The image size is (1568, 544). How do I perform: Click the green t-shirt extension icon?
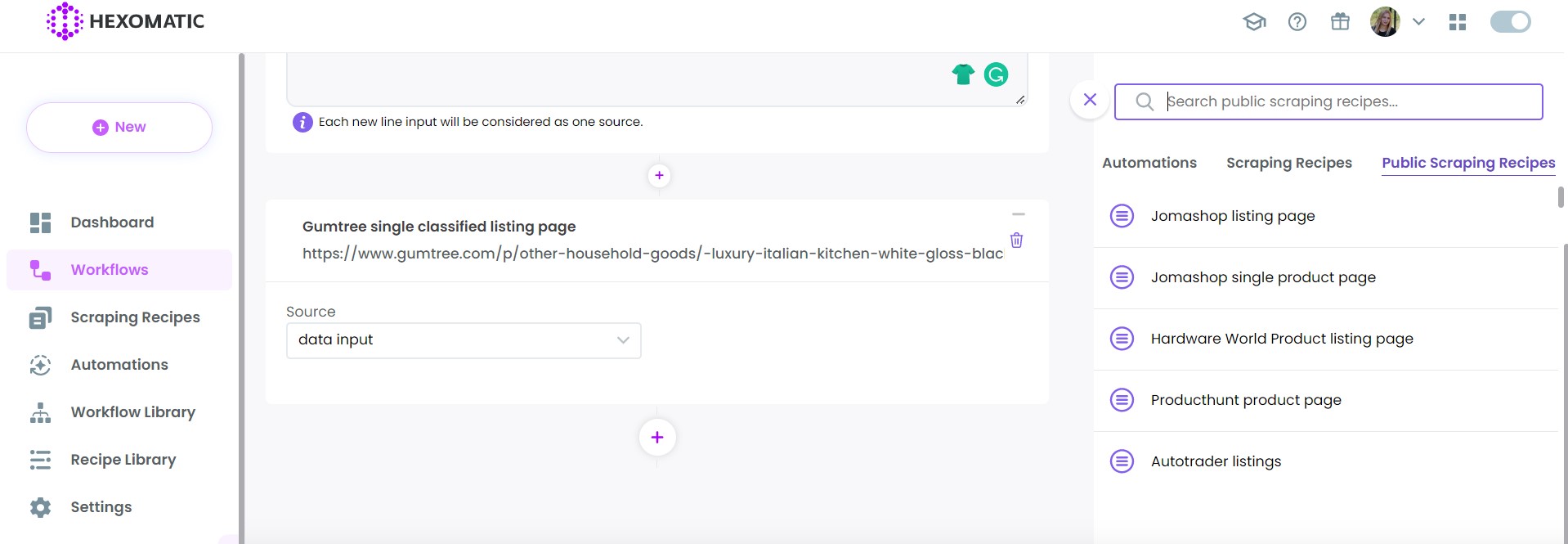[x=963, y=74]
